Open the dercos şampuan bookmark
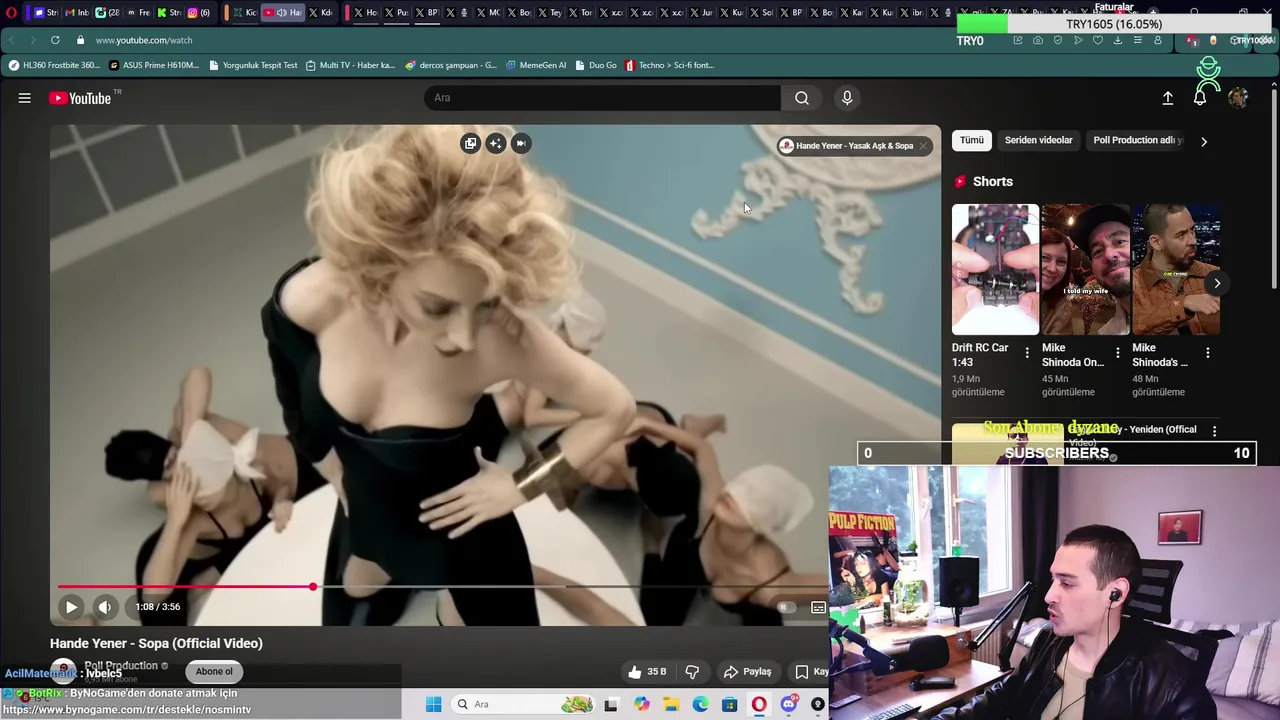The height and width of the screenshot is (720, 1280). point(451,65)
